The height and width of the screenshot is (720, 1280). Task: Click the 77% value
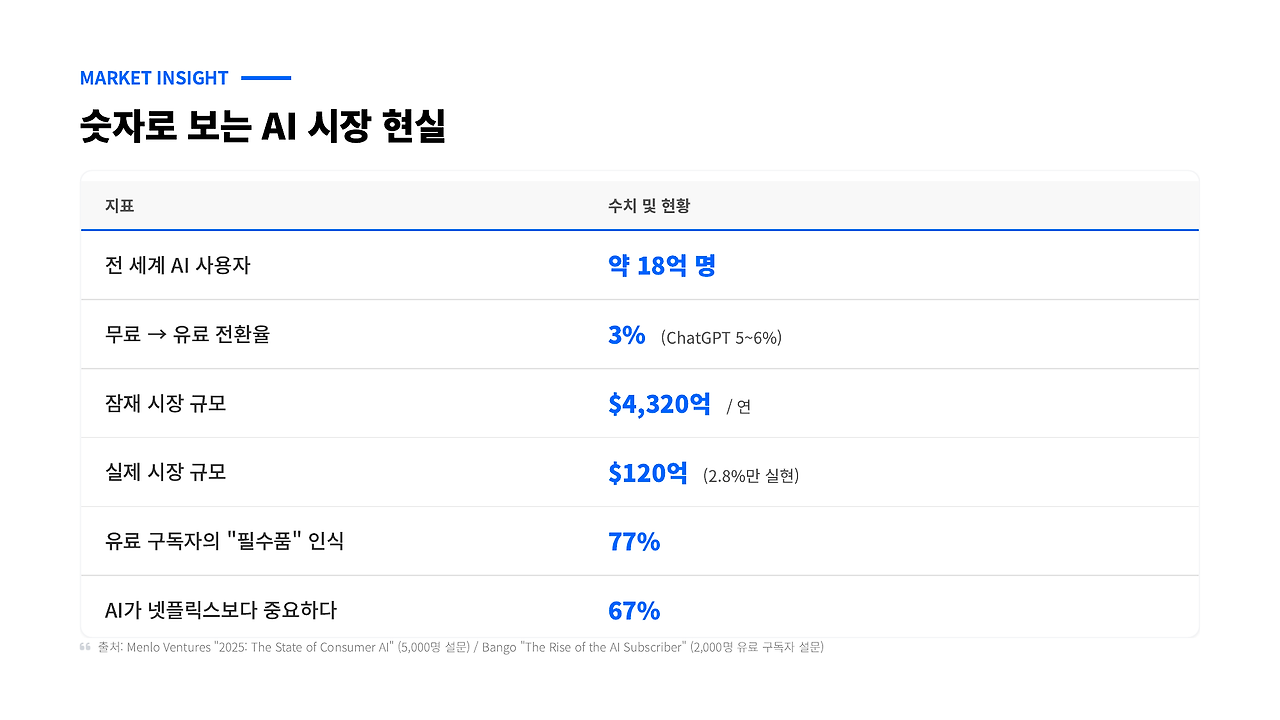(x=634, y=542)
